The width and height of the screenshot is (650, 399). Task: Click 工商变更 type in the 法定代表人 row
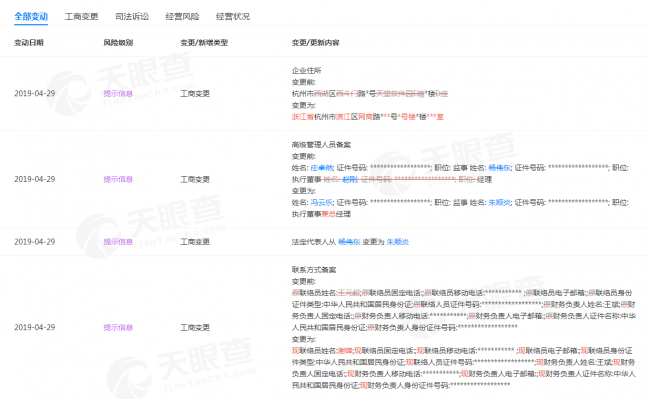click(x=195, y=242)
